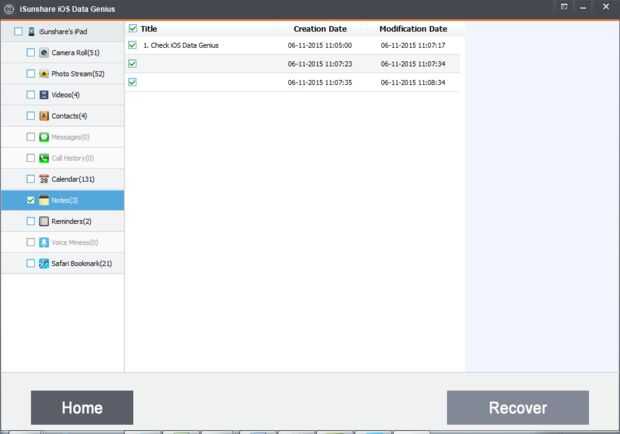Screen dimensions: 620x434
Task: Sort by the Modification Date column header
Action: (413, 29)
